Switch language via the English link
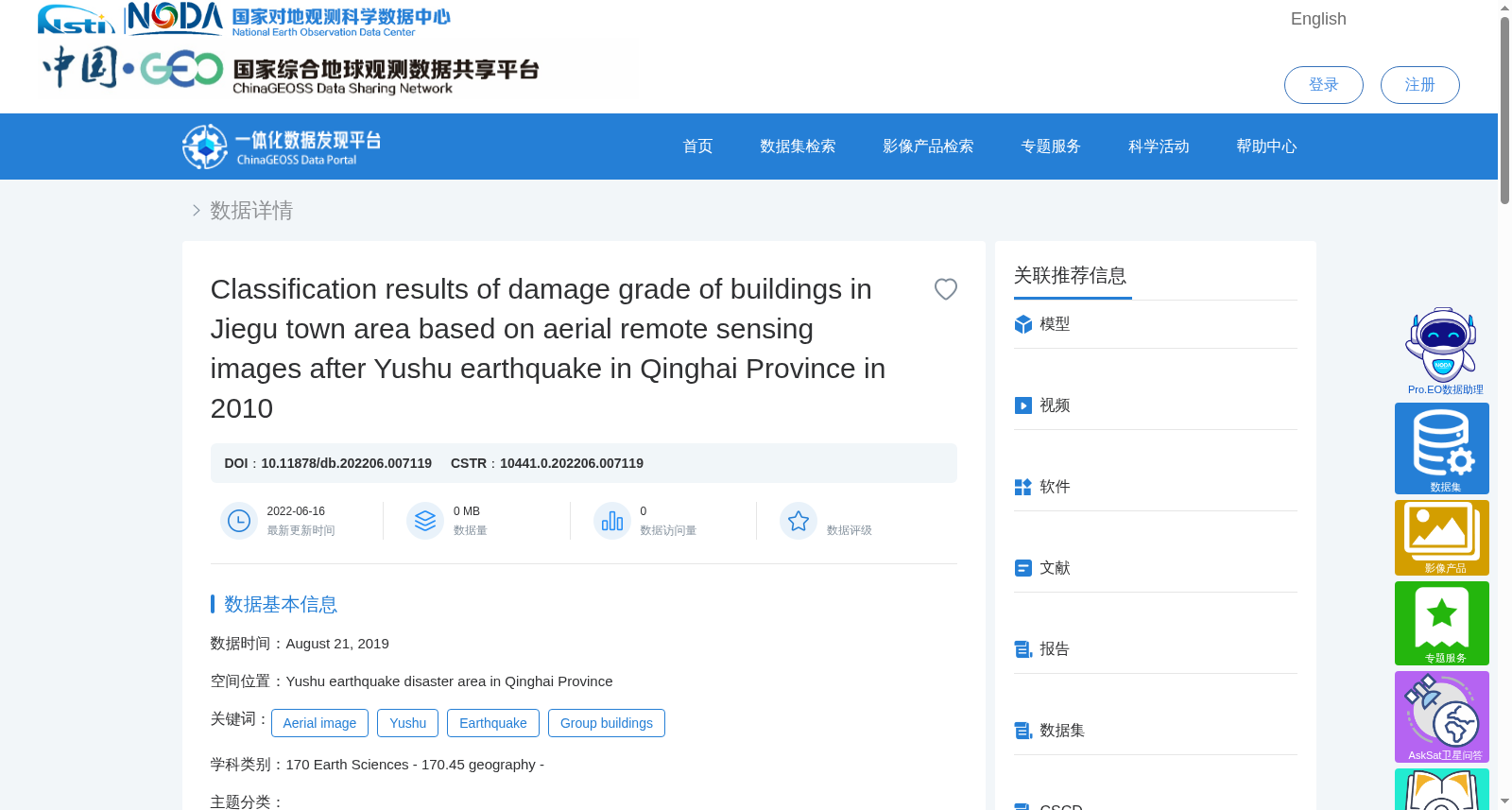 click(1318, 19)
